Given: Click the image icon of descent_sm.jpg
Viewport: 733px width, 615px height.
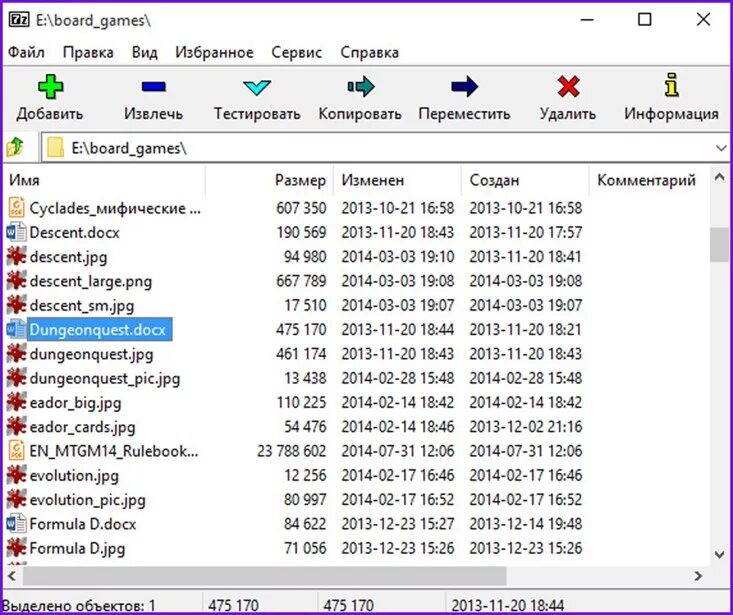Looking at the screenshot, I should 16,305.
